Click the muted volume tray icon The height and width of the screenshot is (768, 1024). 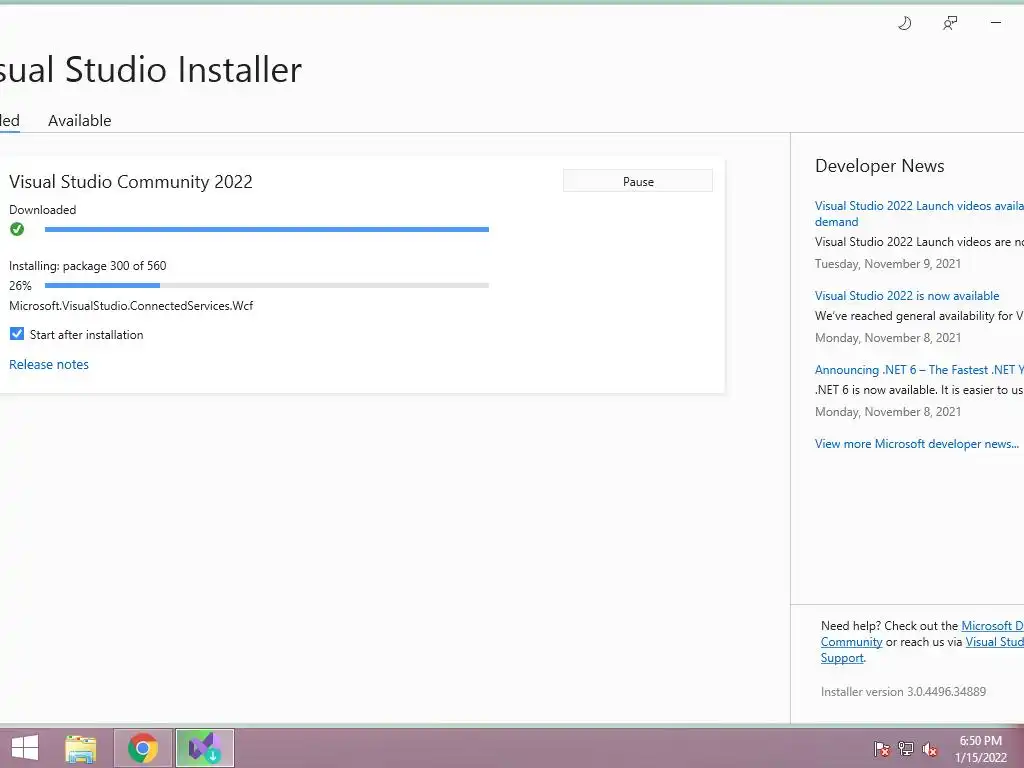930,749
